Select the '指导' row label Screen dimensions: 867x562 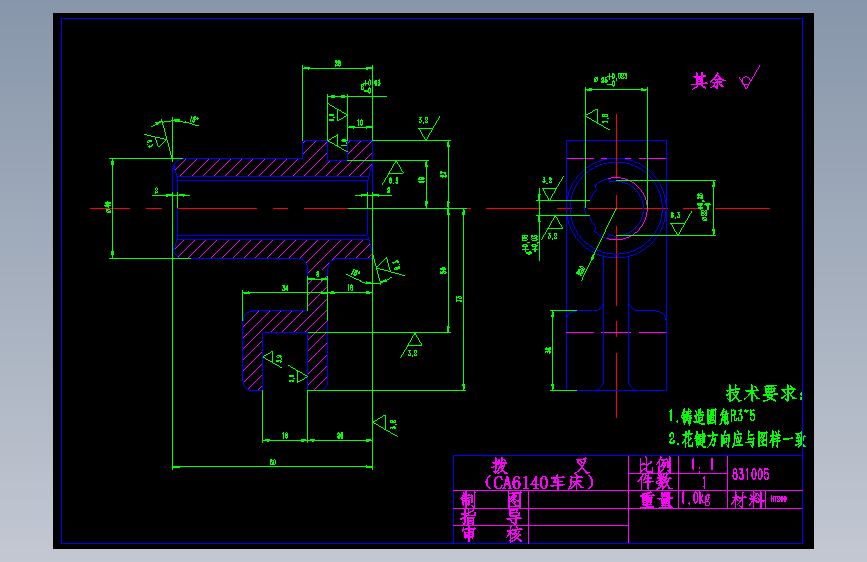(x=491, y=518)
